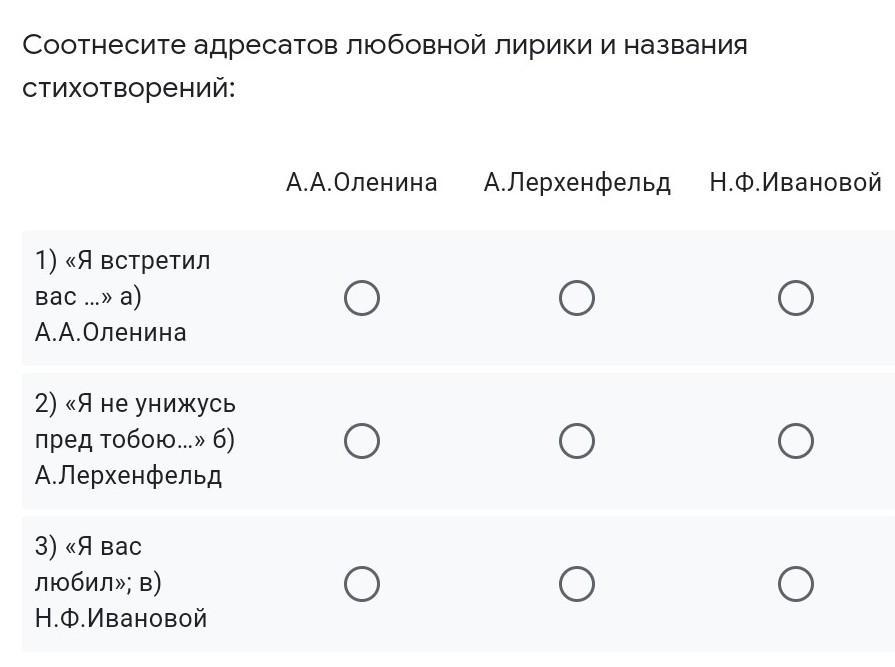Click А.Лерхенфельд text inside the second row label
Screen dimensions: 895x667
(x=128, y=476)
